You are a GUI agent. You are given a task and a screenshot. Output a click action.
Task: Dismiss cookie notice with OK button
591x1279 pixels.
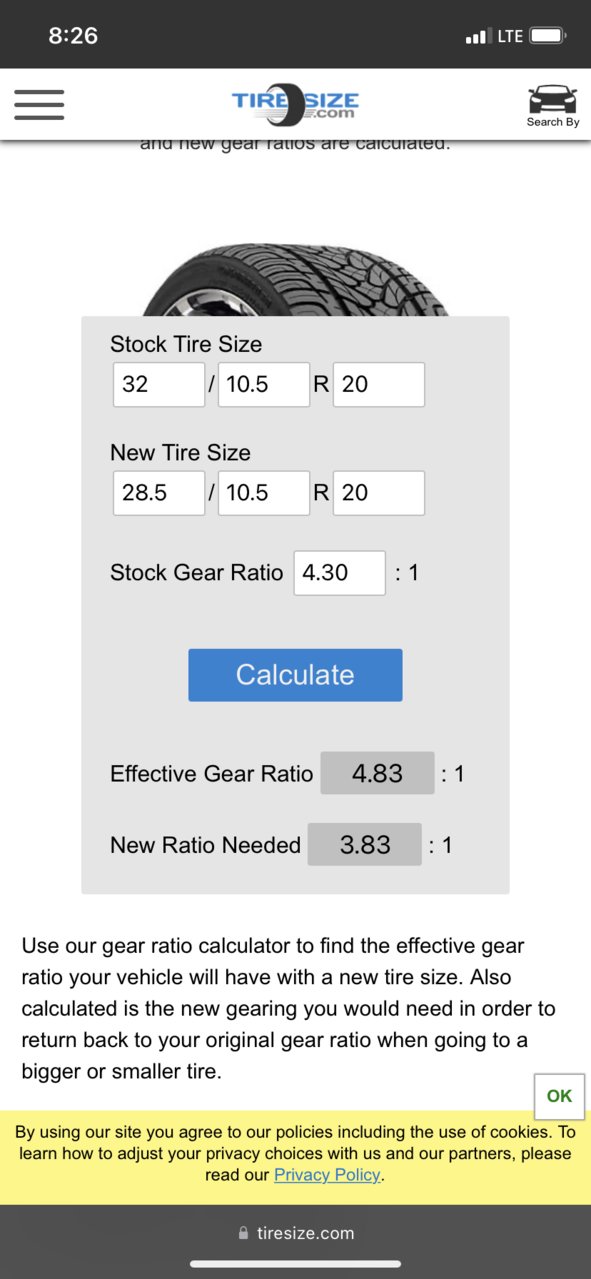point(559,1096)
